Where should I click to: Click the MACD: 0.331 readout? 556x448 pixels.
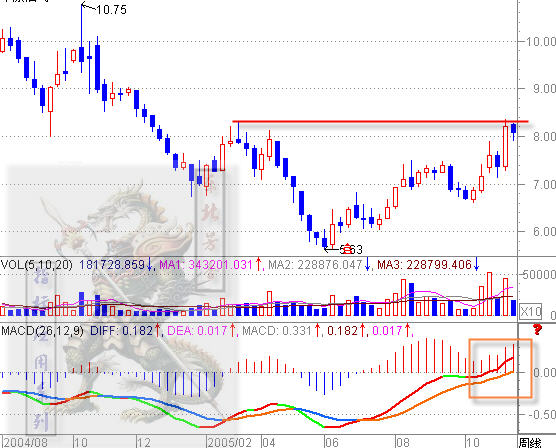(277, 331)
